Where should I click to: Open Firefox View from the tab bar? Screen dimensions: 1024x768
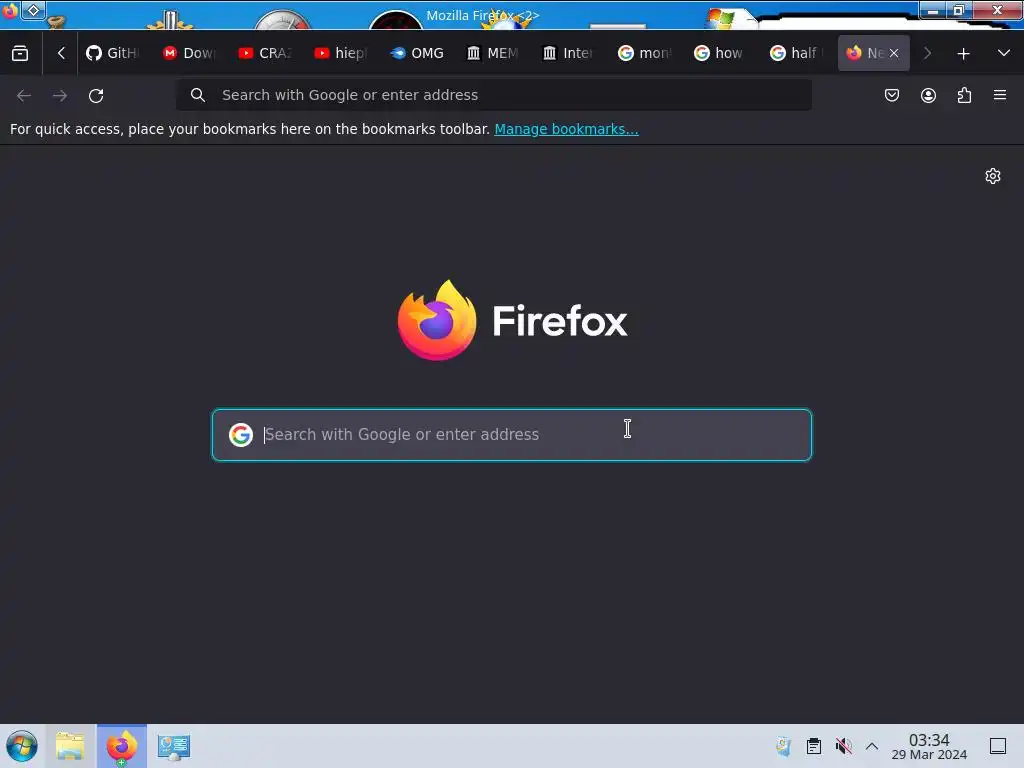(x=20, y=54)
